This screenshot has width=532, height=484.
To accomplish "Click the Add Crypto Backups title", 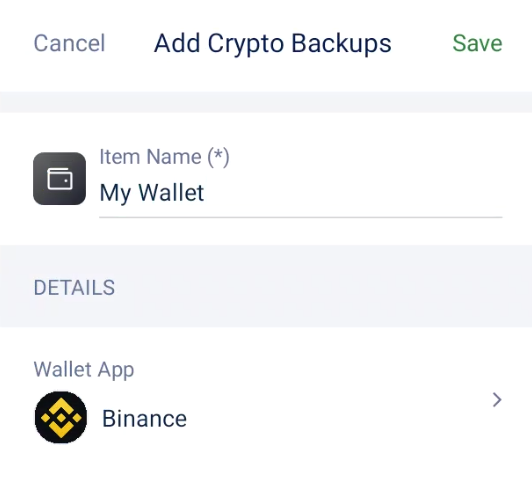I will (x=272, y=44).
